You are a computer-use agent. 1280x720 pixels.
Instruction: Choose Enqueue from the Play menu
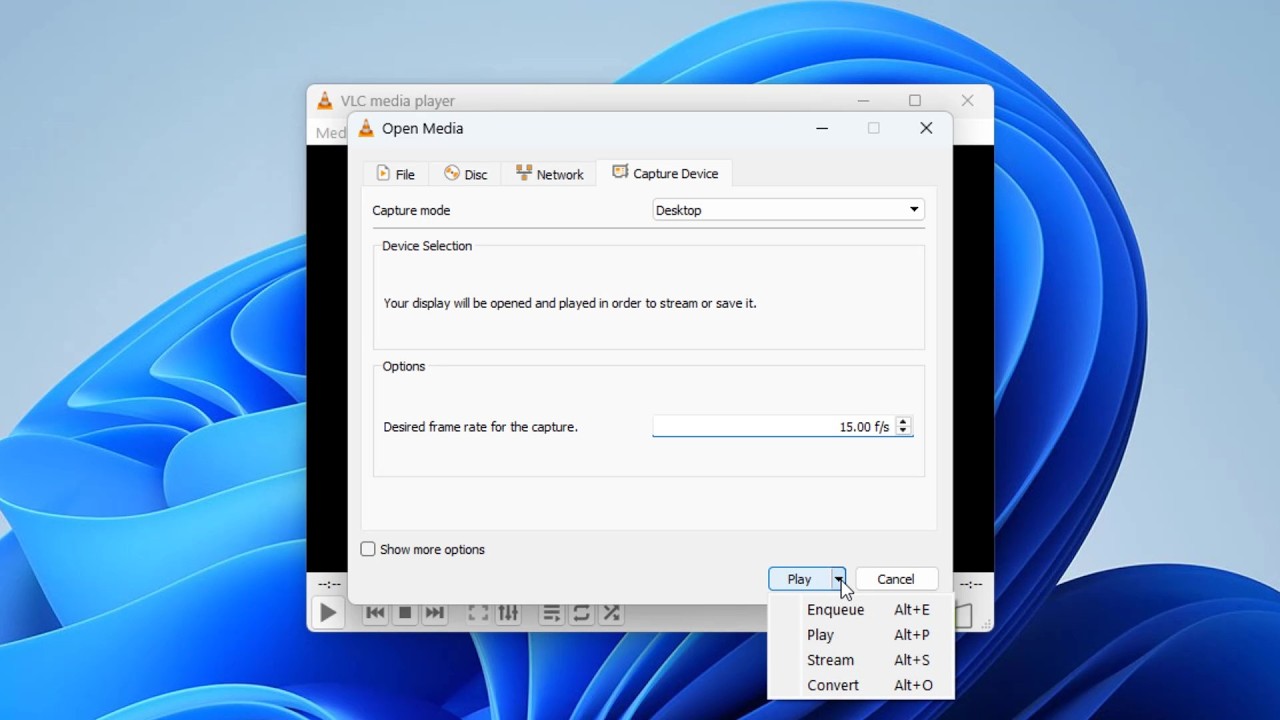click(861, 610)
